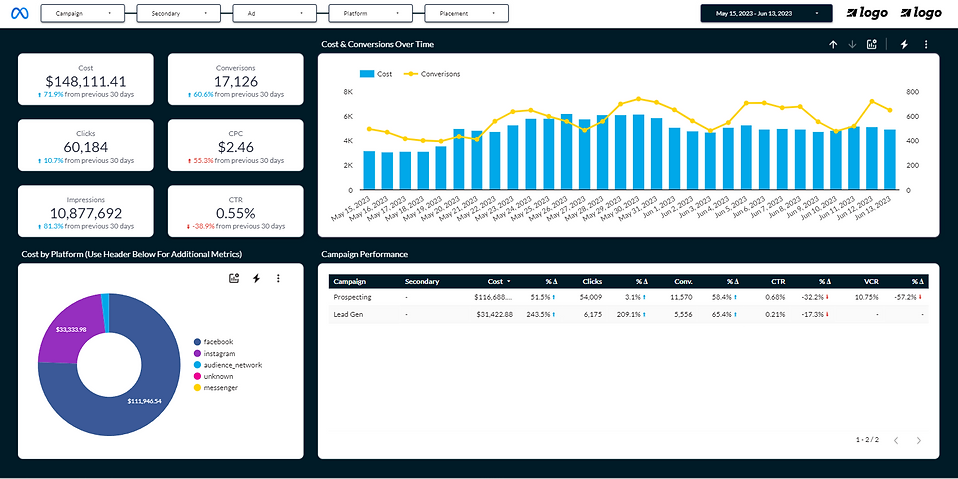The width and height of the screenshot is (958, 479).
Task: Sort table by the Cost column header
Action: coord(495,282)
